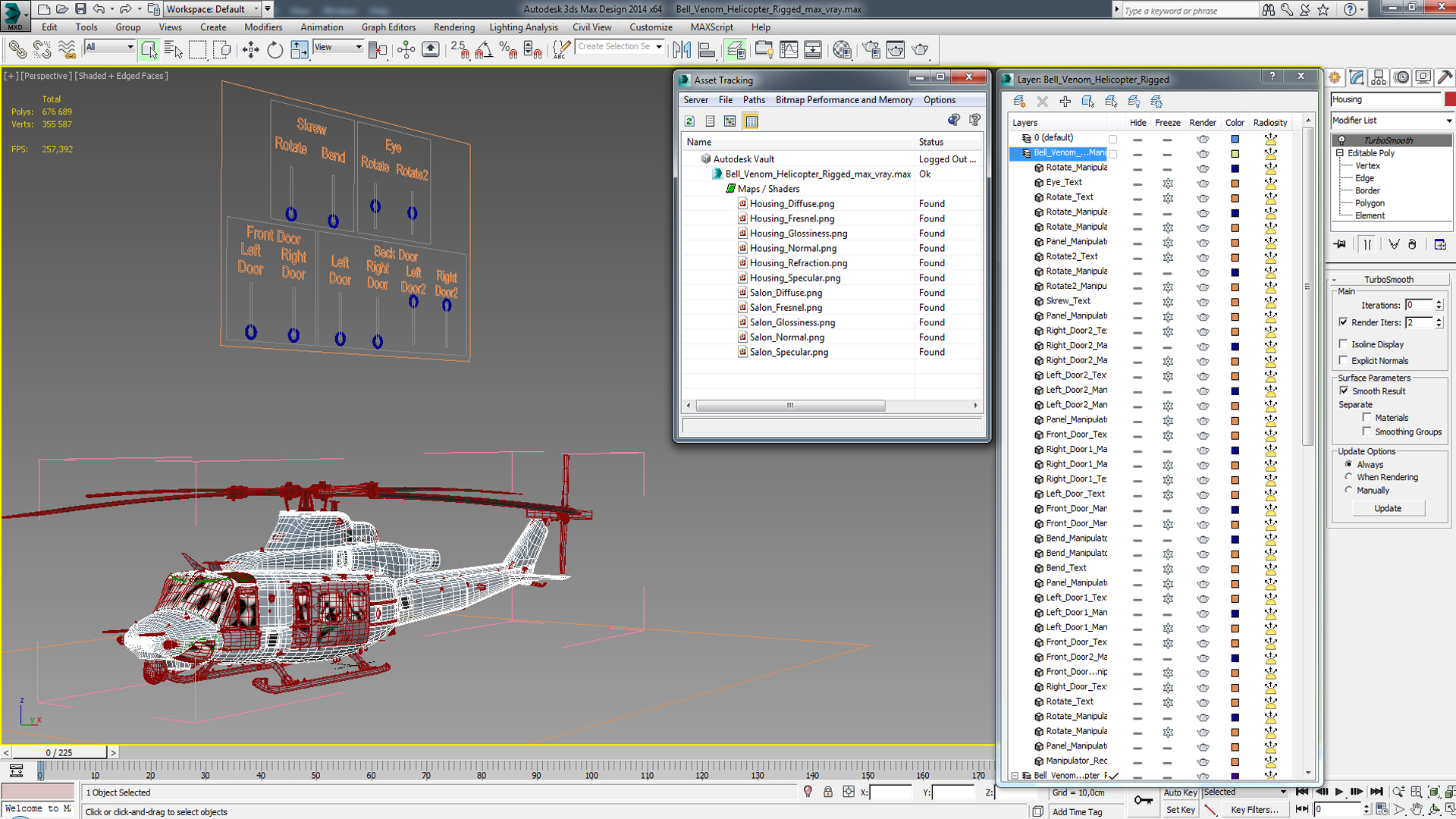Open Paths menu in Asset Tracking
1456x819 pixels.
(x=754, y=100)
